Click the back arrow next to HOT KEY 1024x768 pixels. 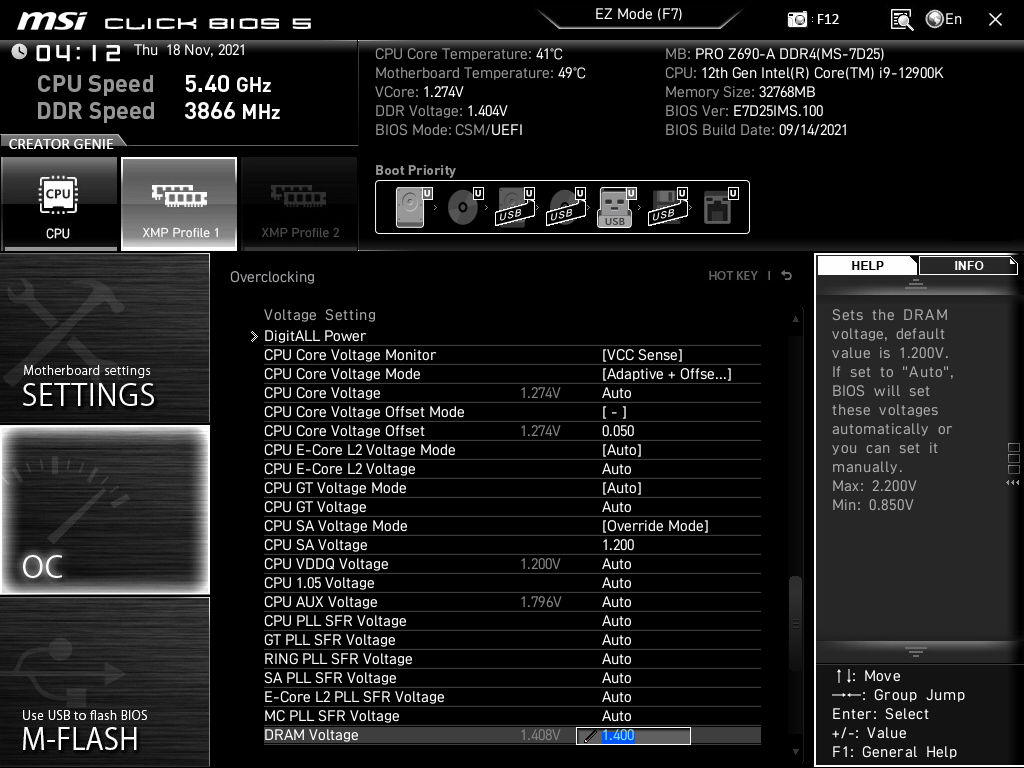tap(787, 276)
